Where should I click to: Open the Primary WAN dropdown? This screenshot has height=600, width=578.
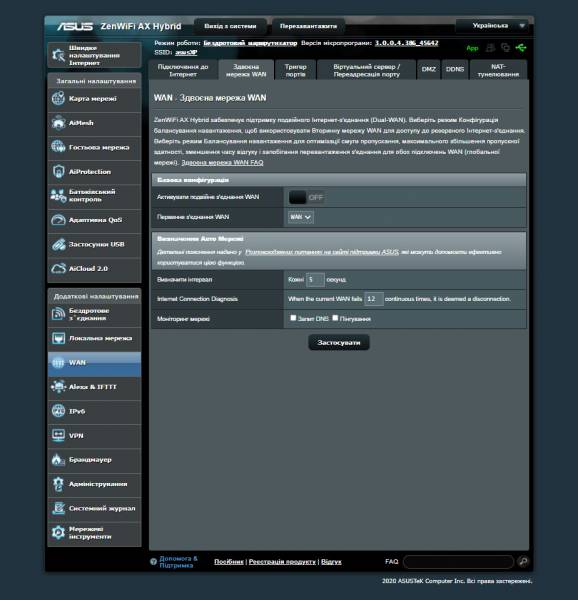pos(301,217)
